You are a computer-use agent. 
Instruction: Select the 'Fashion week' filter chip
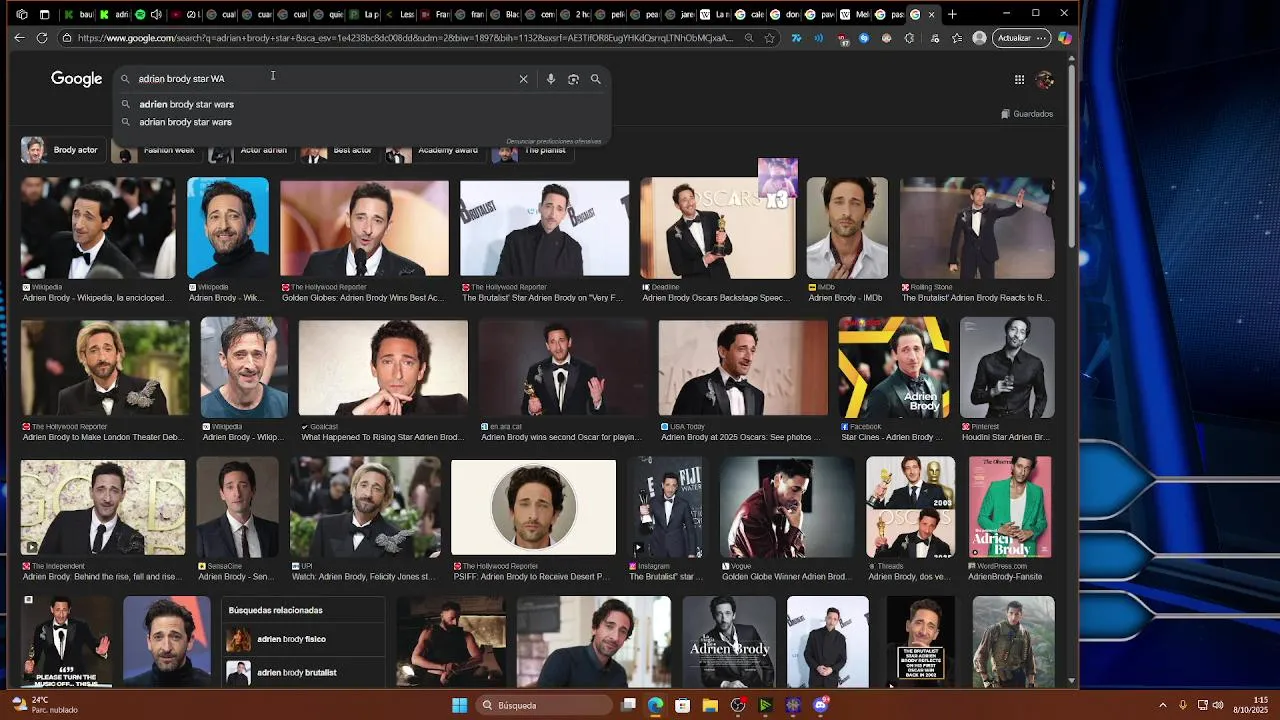pyautogui.click(x=156, y=151)
